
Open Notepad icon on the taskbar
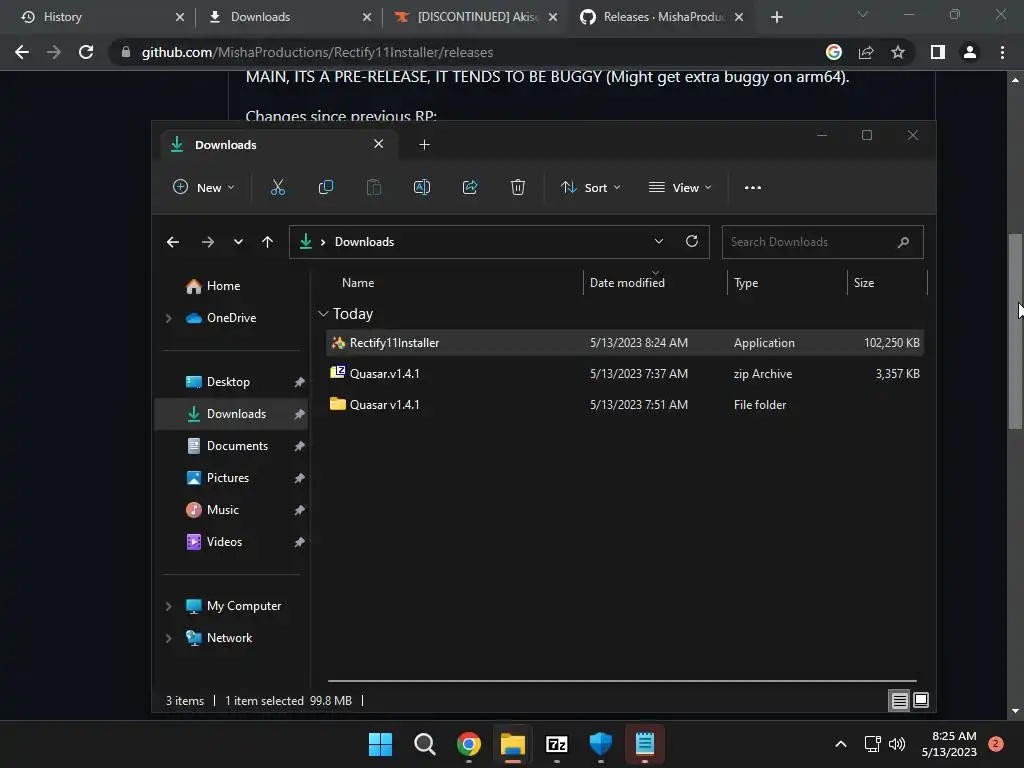pos(645,744)
